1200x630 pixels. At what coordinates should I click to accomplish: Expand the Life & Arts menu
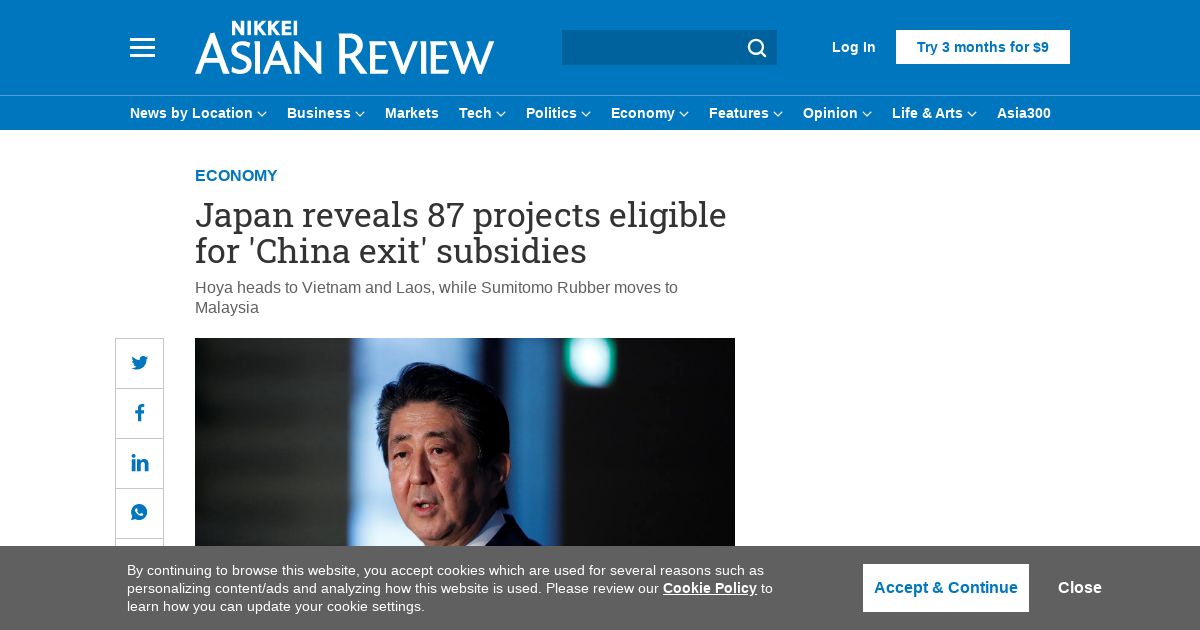(934, 113)
